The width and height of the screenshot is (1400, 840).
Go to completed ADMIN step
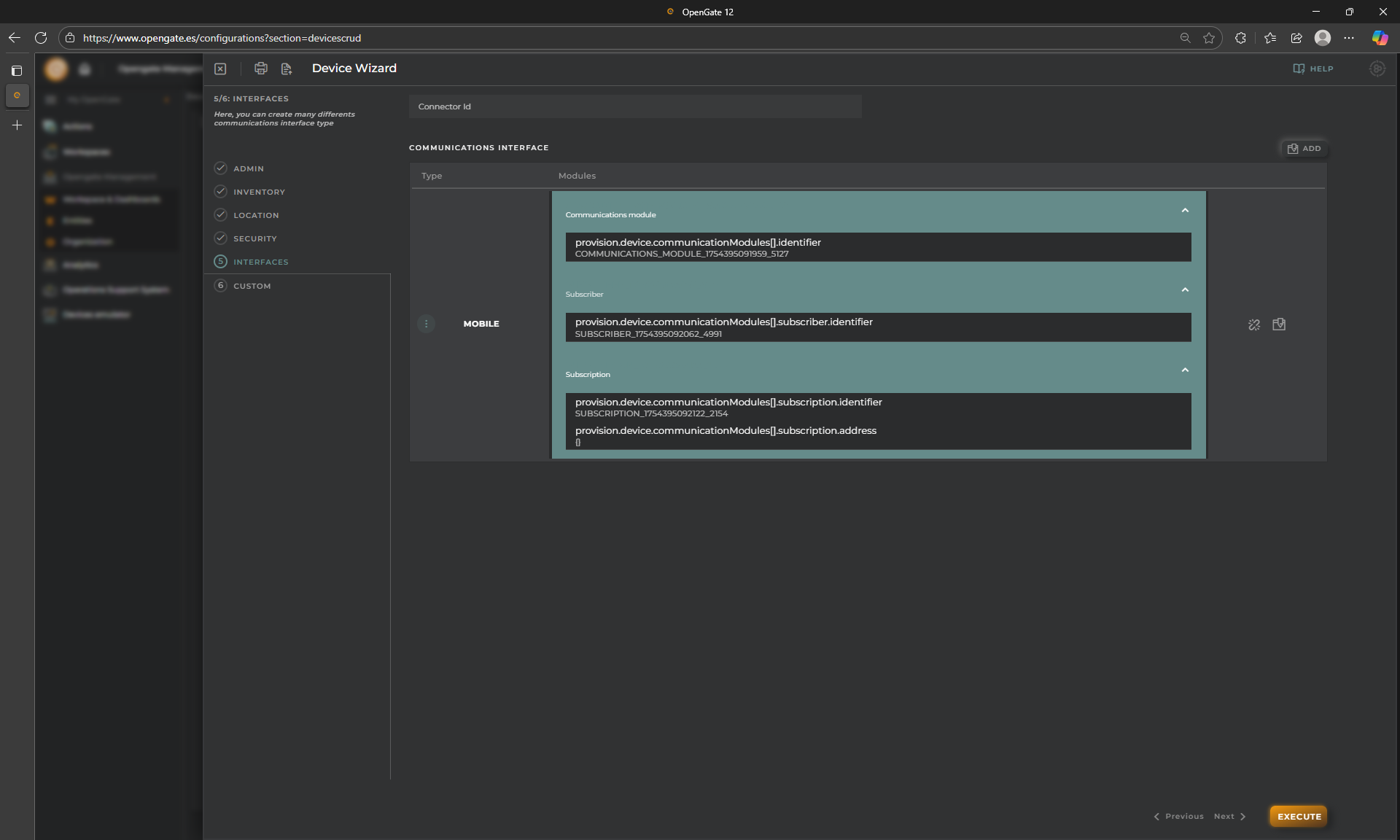248,168
